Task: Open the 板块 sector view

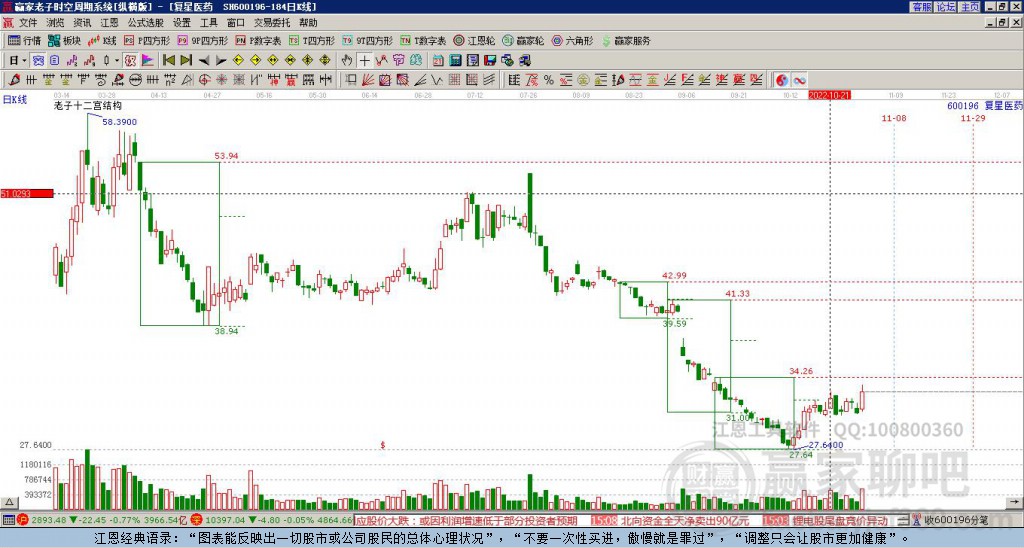Action: [65, 40]
